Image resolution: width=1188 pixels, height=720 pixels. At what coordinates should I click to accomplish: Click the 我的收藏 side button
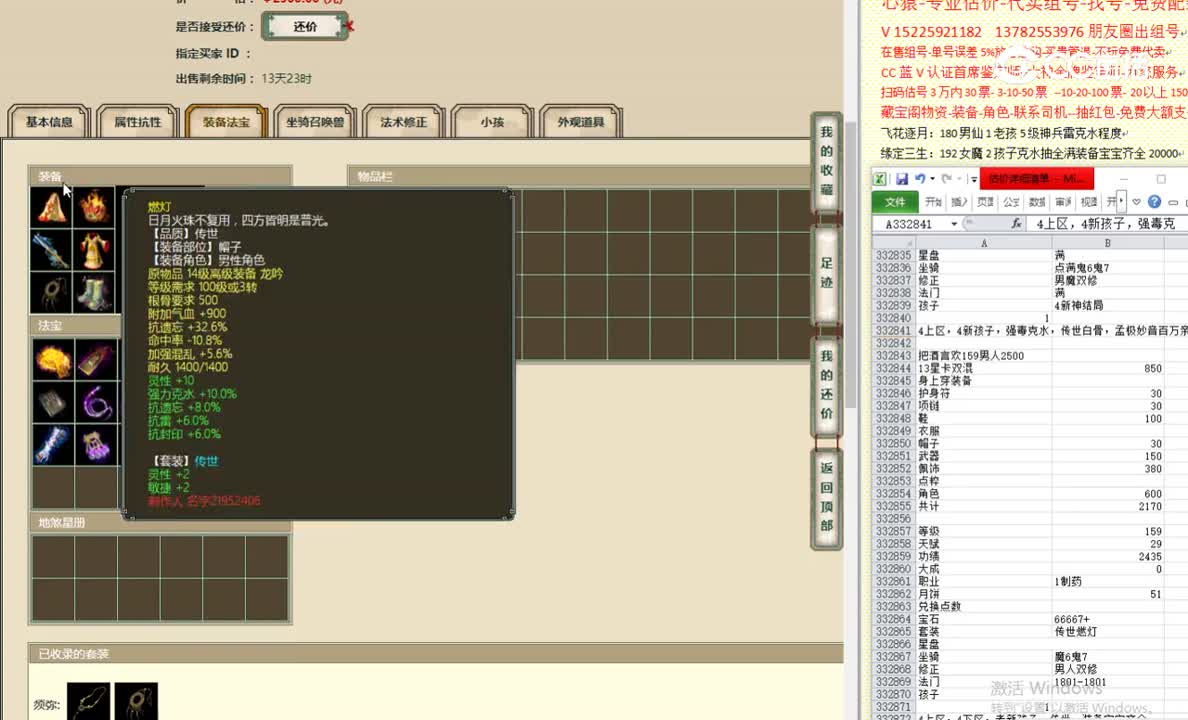[x=826, y=162]
